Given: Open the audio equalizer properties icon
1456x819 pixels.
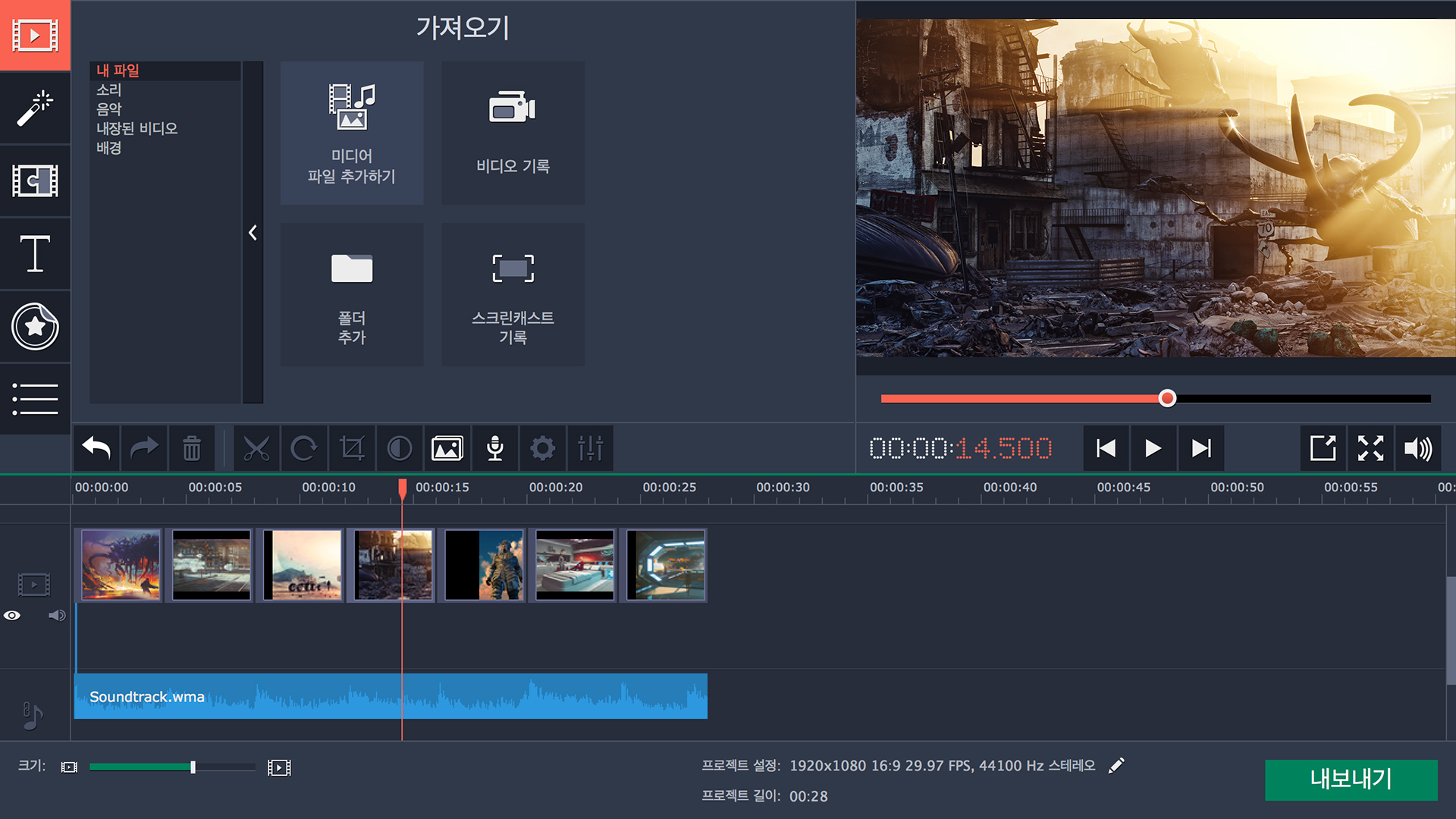Looking at the screenshot, I should click(590, 448).
